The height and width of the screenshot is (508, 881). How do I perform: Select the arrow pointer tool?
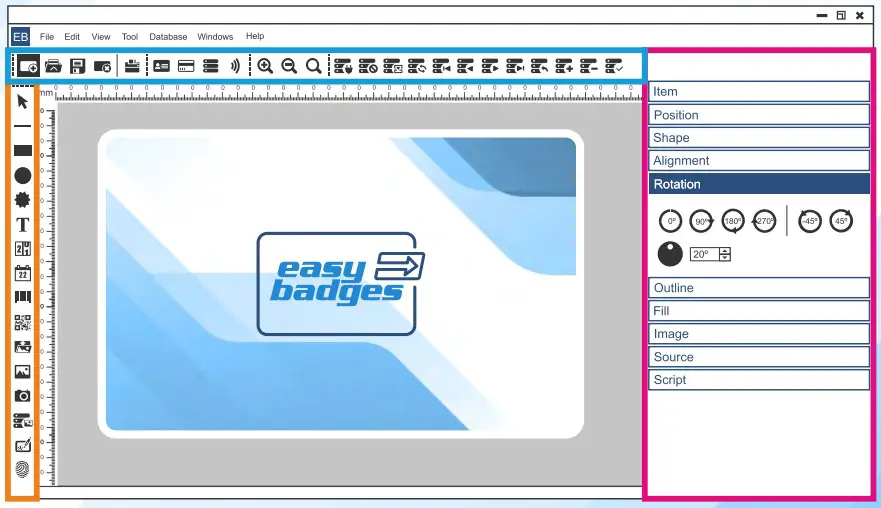22,102
